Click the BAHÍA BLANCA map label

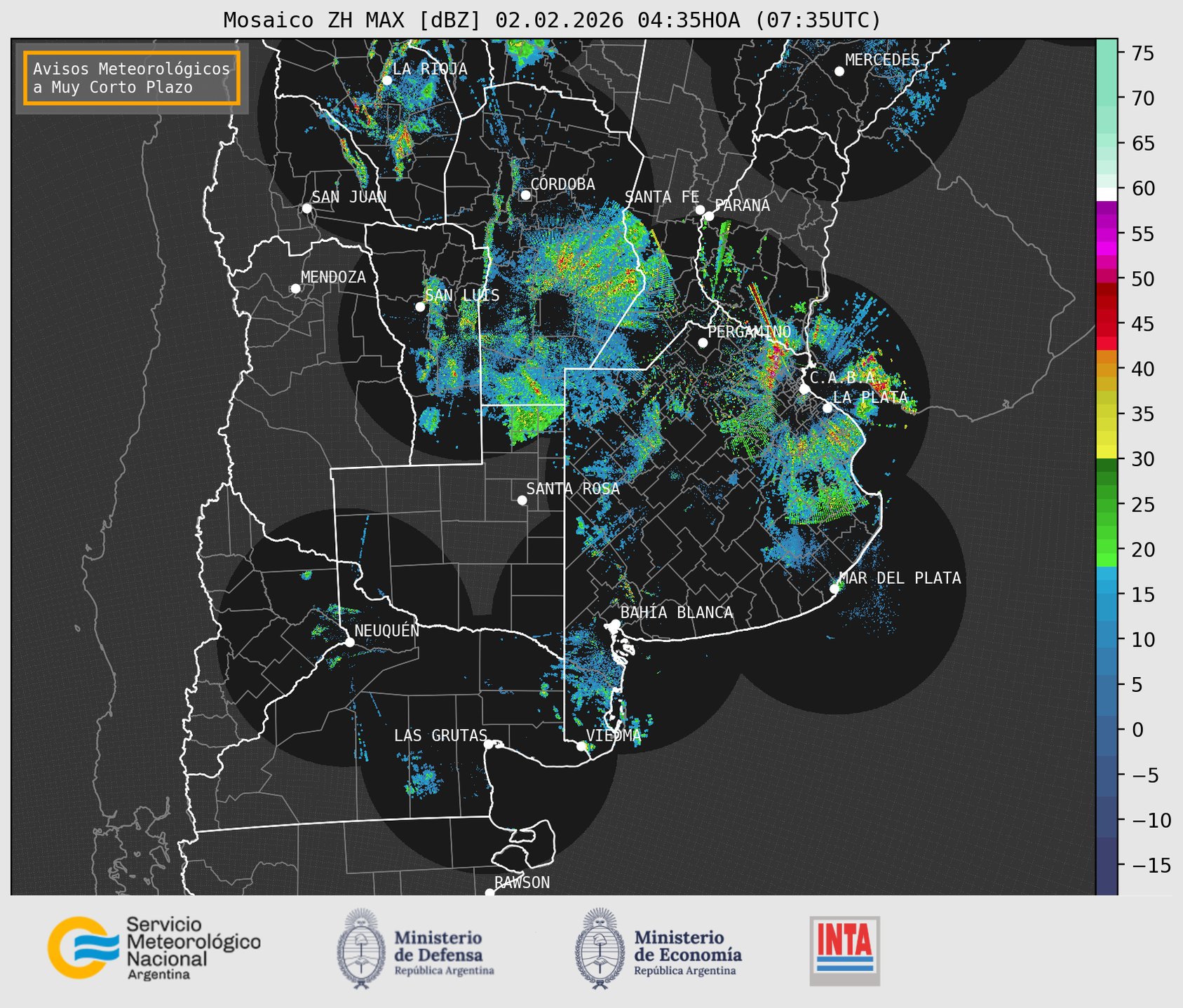[x=677, y=613]
